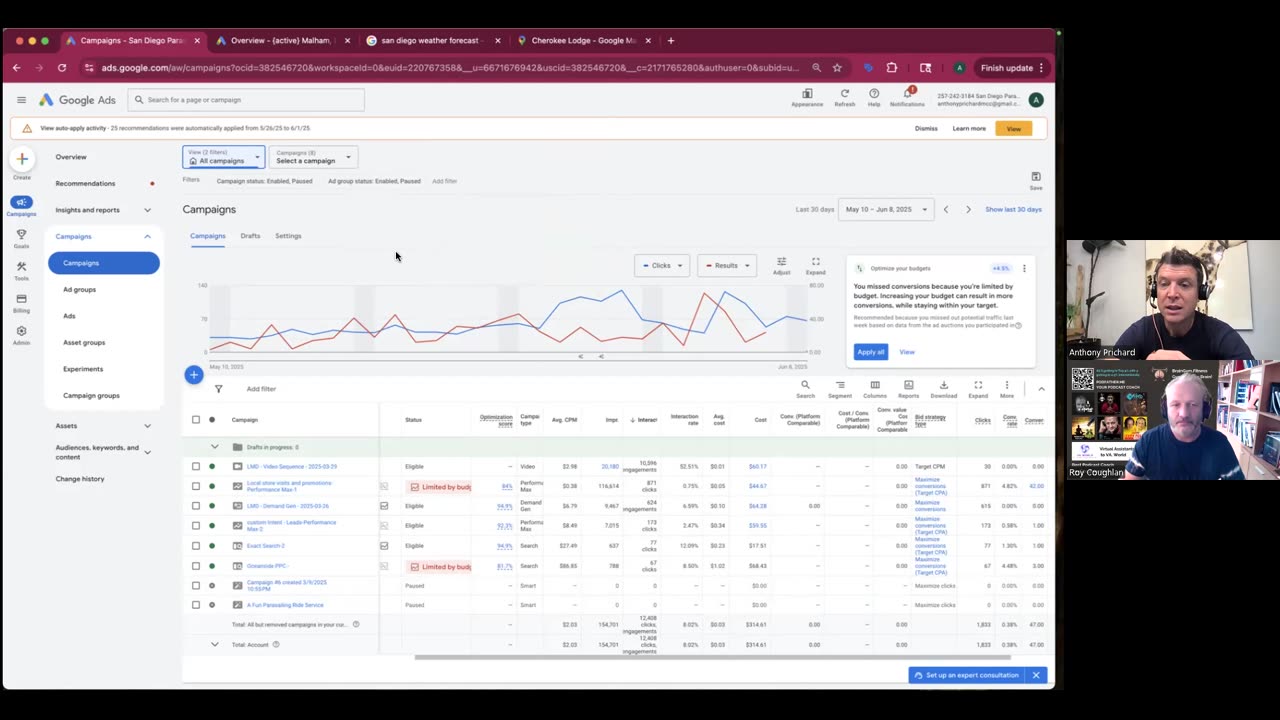
Task: Switch to the Drafts tab
Action: click(250, 236)
